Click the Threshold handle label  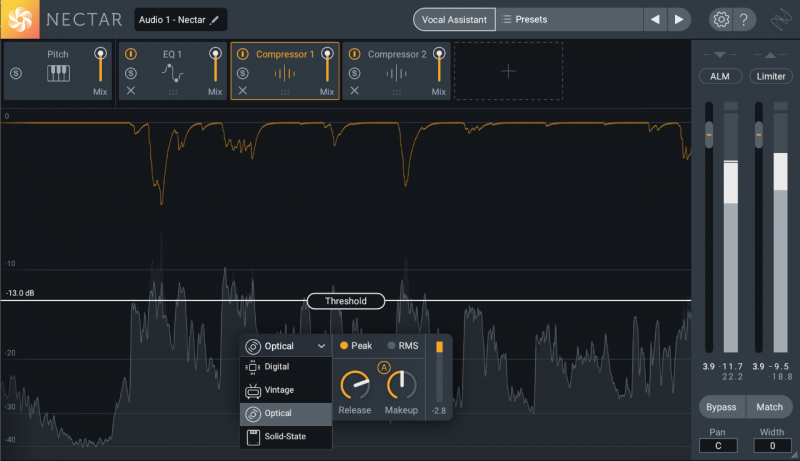[346, 301]
